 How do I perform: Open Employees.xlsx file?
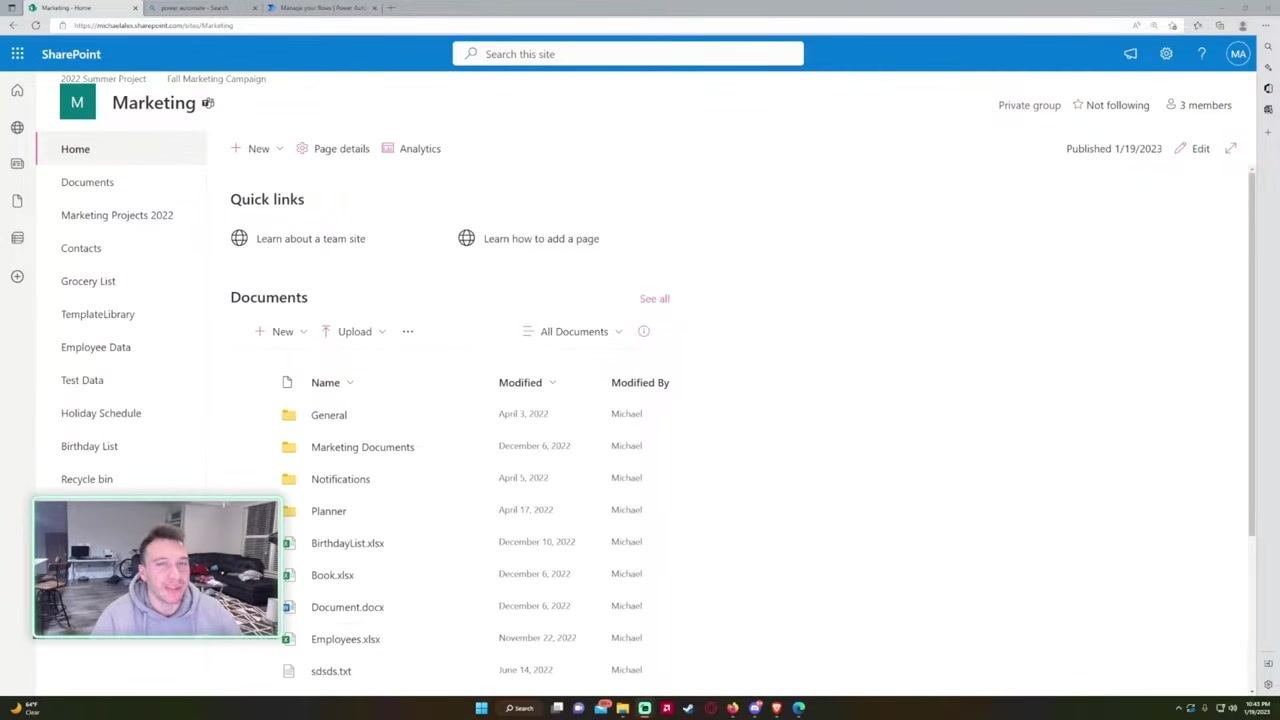[345, 639]
